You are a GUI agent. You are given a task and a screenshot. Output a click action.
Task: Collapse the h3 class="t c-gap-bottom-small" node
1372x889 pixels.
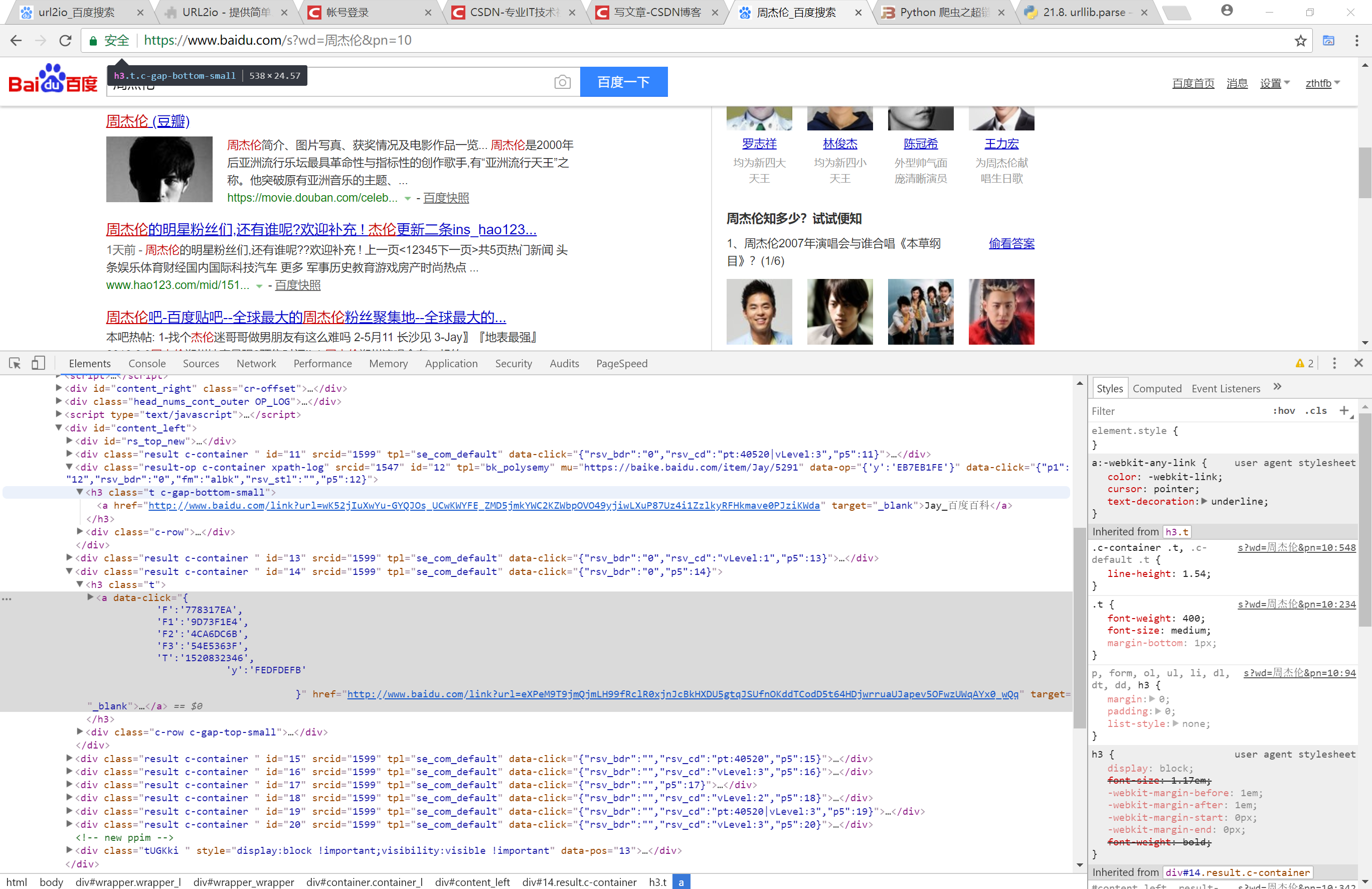(80, 492)
